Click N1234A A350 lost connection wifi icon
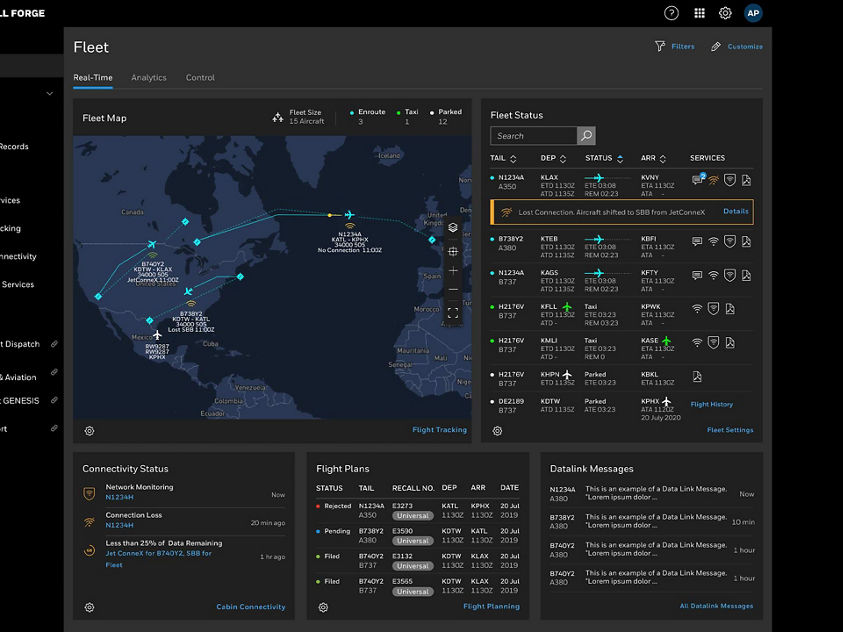843x632 pixels. click(713, 181)
